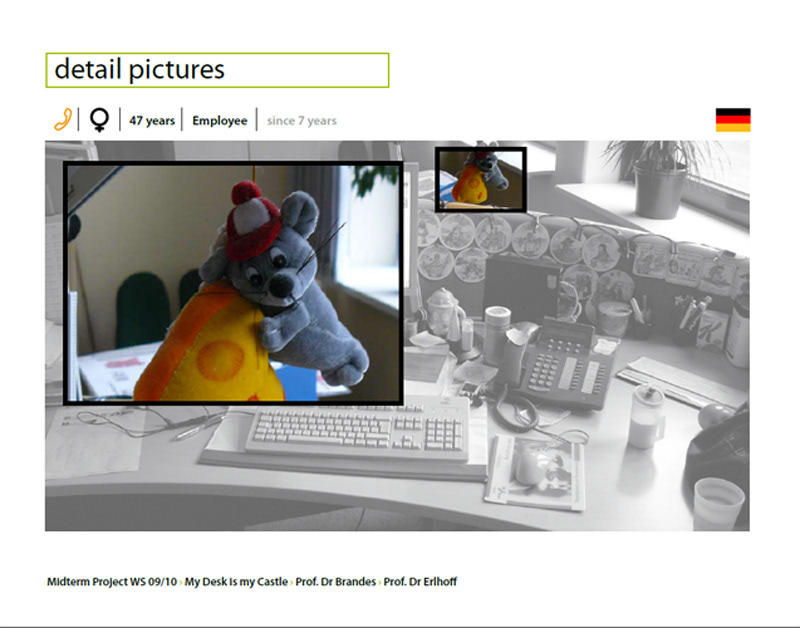Click "My Desk is my Castle" breadcrumb

tap(236, 582)
